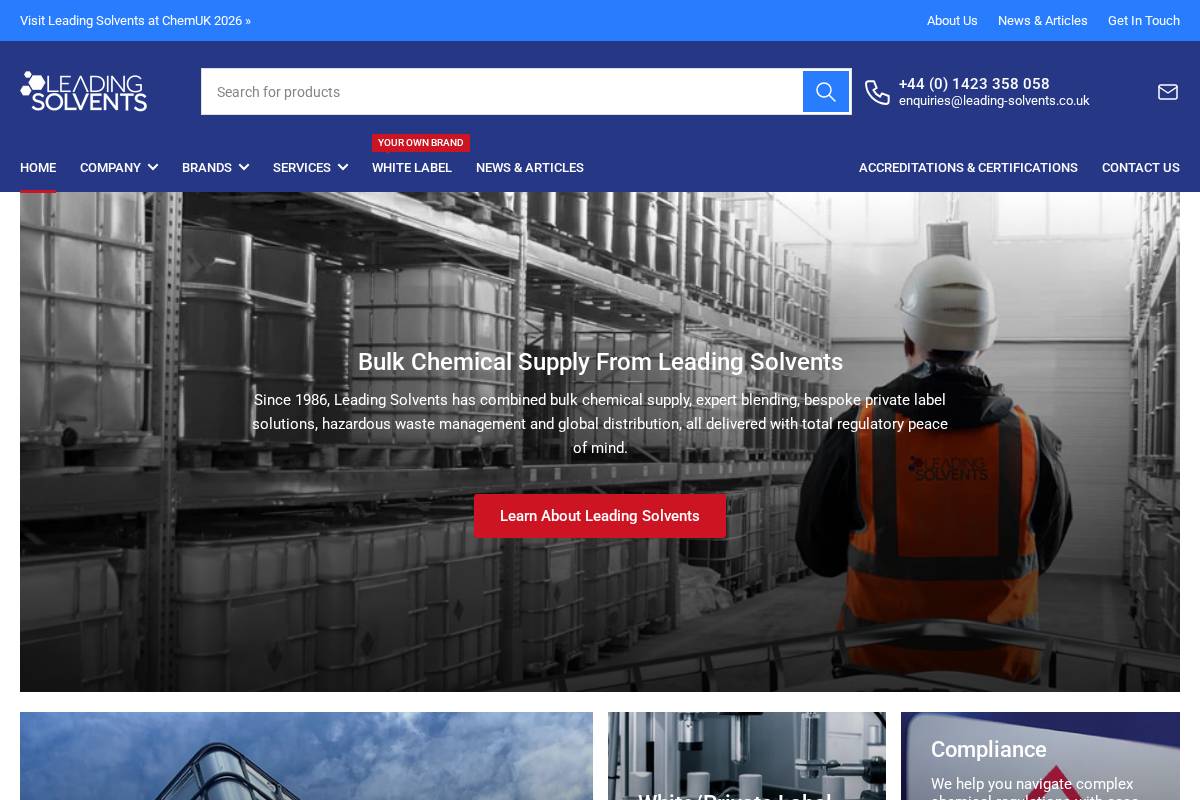This screenshot has width=1200, height=800.
Task: Click the phone handset icon
Action: point(877,92)
